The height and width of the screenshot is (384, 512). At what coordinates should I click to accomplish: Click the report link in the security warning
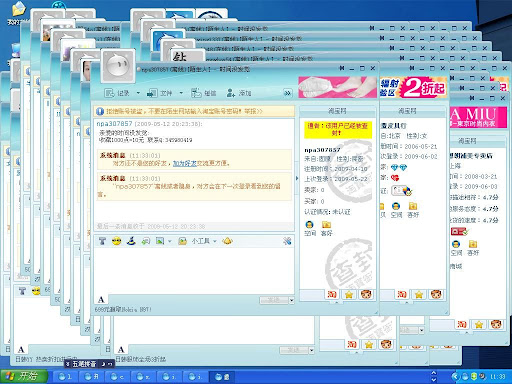coord(254,111)
